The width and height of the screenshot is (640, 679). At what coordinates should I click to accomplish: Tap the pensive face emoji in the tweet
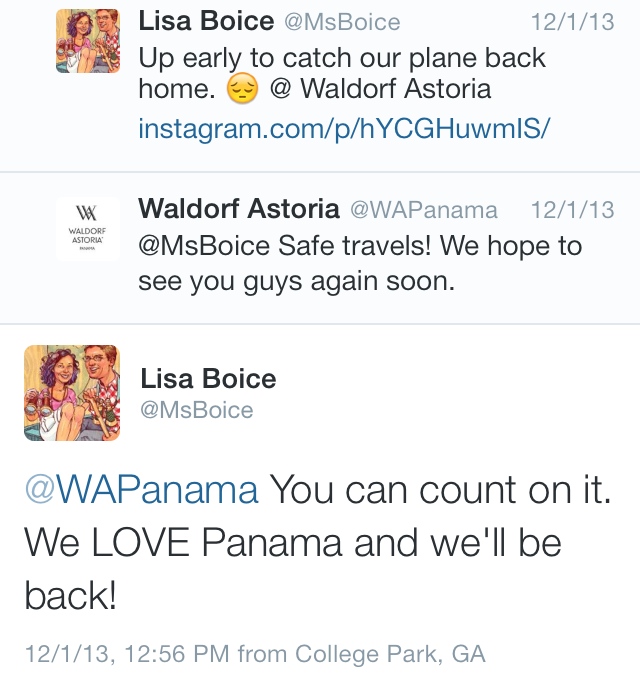click(x=242, y=91)
